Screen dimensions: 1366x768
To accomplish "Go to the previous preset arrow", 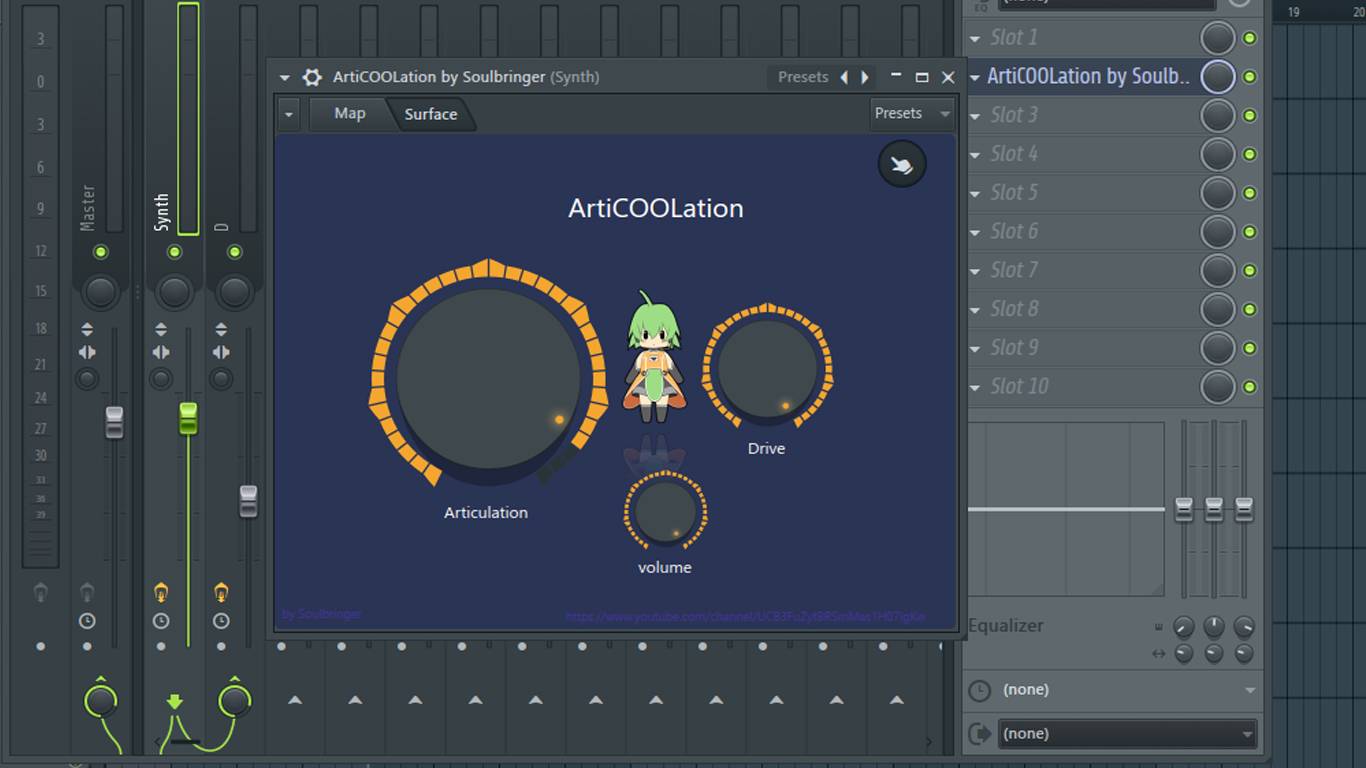I will pyautogui.click(x=844, y=77).
